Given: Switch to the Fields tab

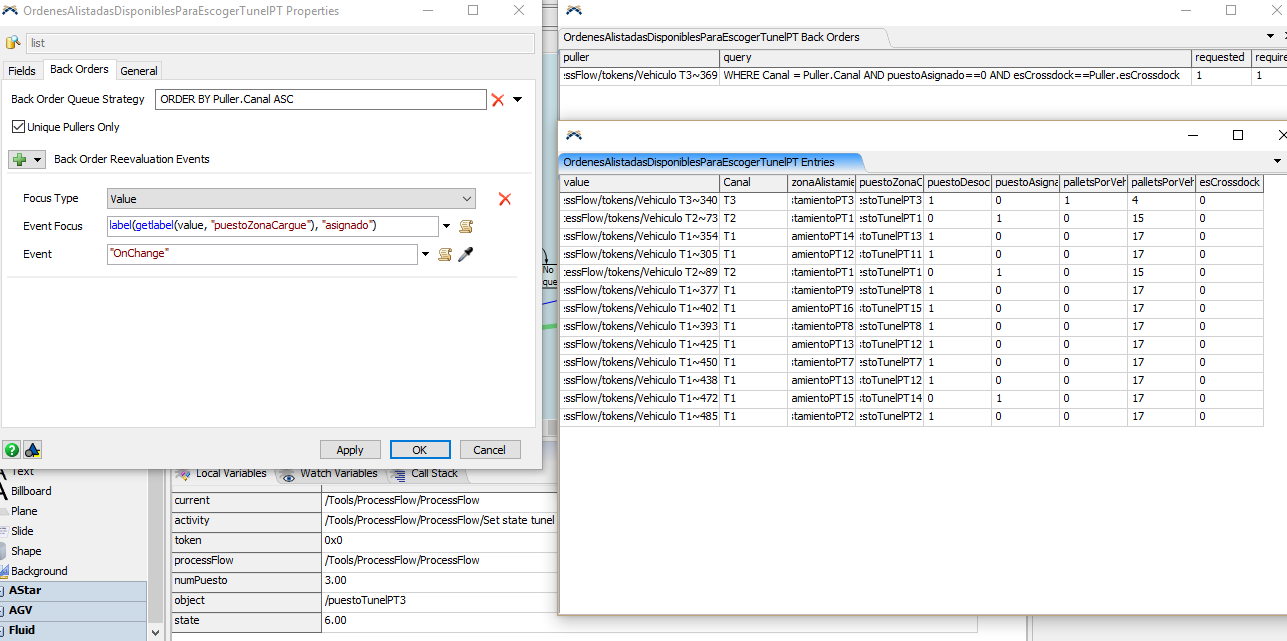Looking at the screenshot, I should (x=22, y=70).
